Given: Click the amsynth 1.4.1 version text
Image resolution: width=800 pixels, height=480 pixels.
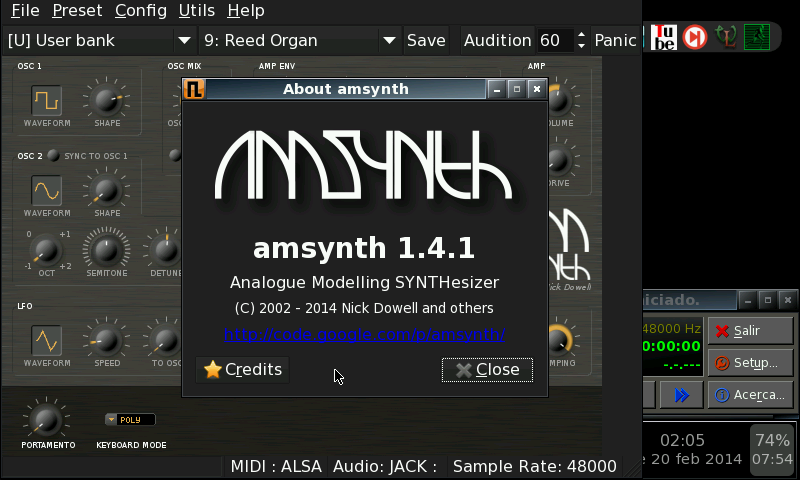Looking at the screenshot, I should tap(364, 249).
